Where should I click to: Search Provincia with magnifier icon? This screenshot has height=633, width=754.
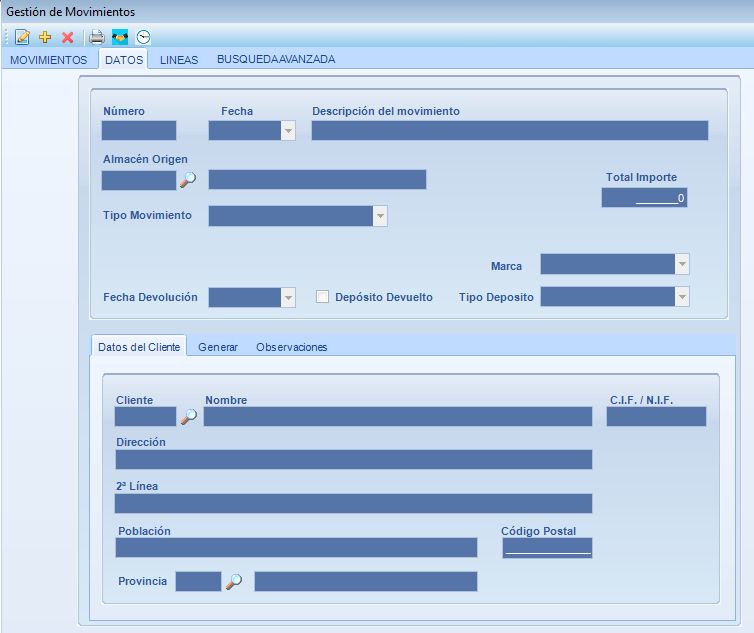[x=234, y=582]
